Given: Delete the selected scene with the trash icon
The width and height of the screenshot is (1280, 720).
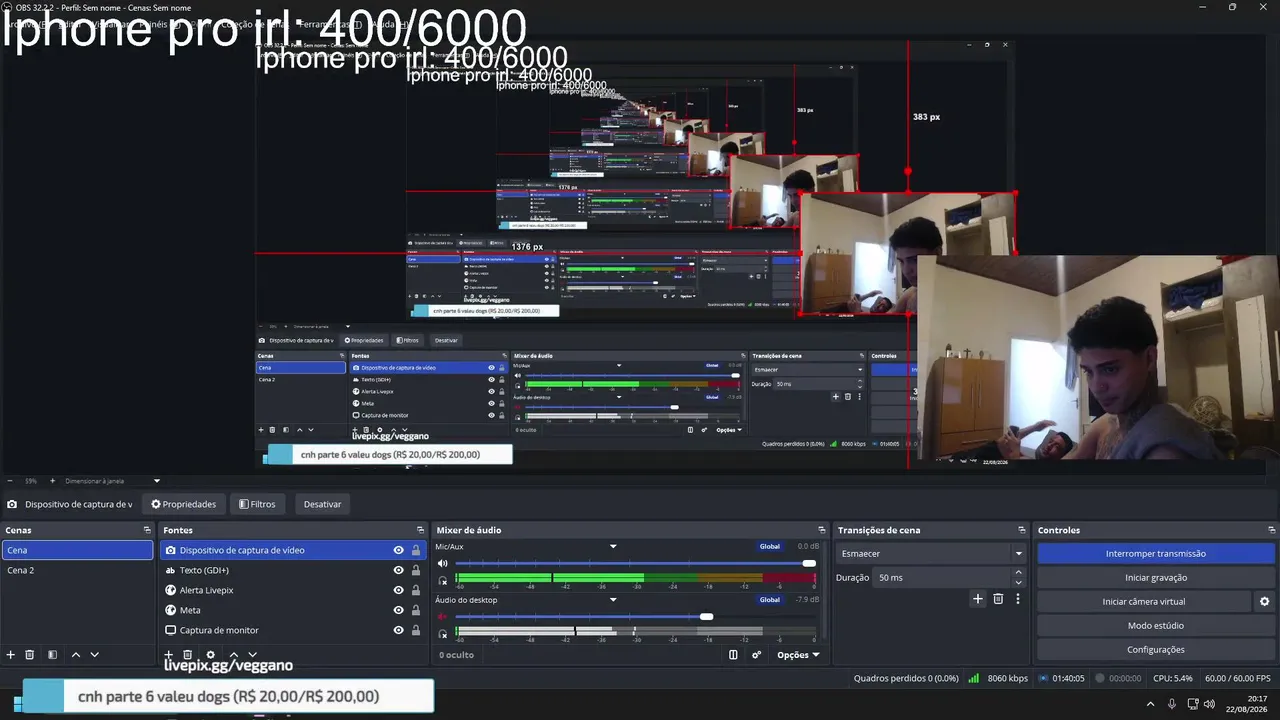Looking at the screenshot, I should [x=30, y=655].
